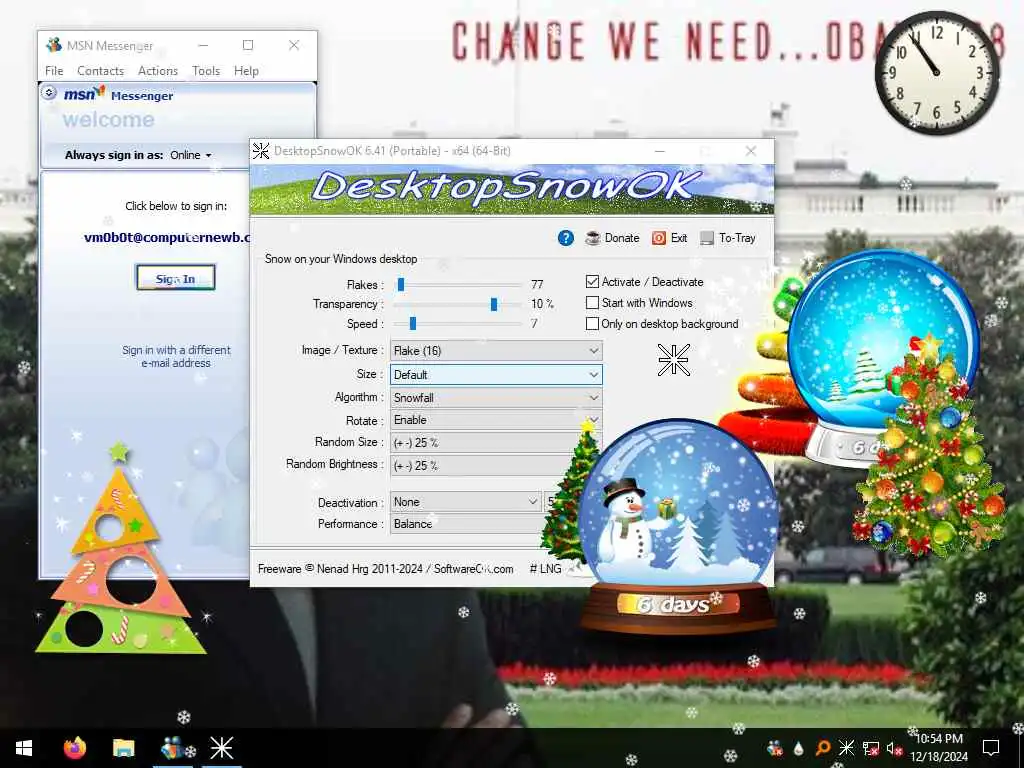Adjust the Speed slider handle

(413, 323)
